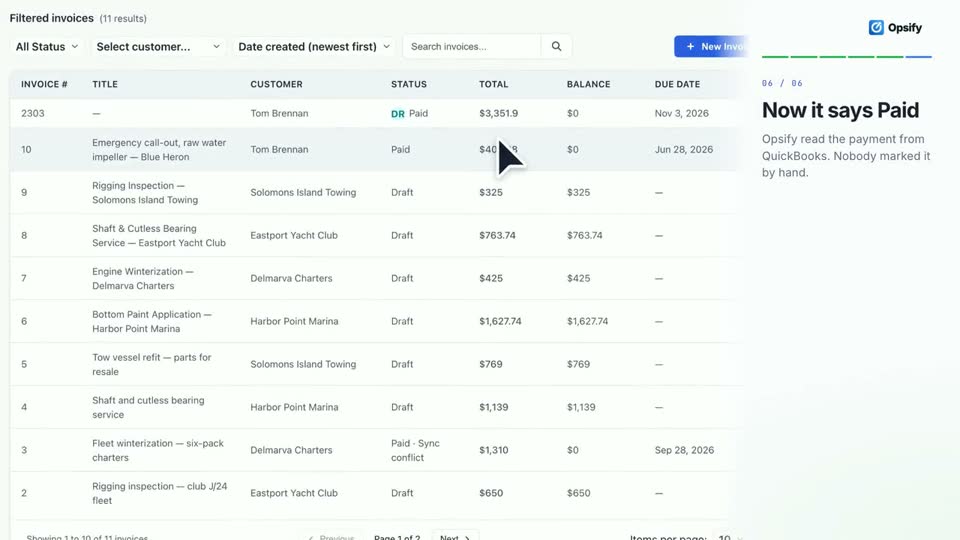Click the Jun 28, 2026 due date
Screen dimensions: 960x540
point(683,149)
